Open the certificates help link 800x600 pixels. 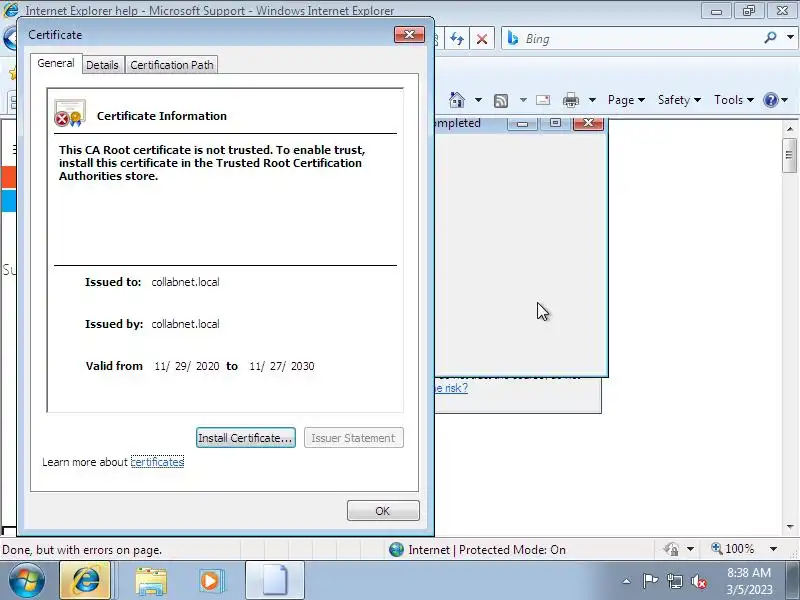tap(157, 462)
